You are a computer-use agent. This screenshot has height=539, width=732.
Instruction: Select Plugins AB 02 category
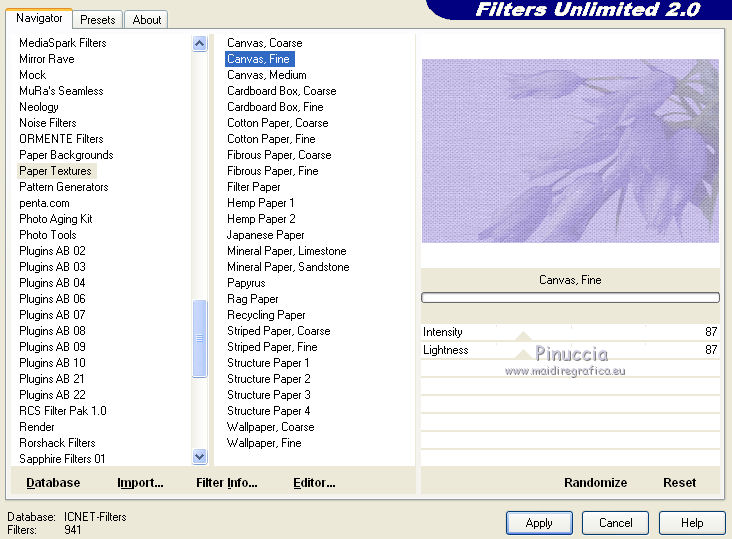coord(52,251)
